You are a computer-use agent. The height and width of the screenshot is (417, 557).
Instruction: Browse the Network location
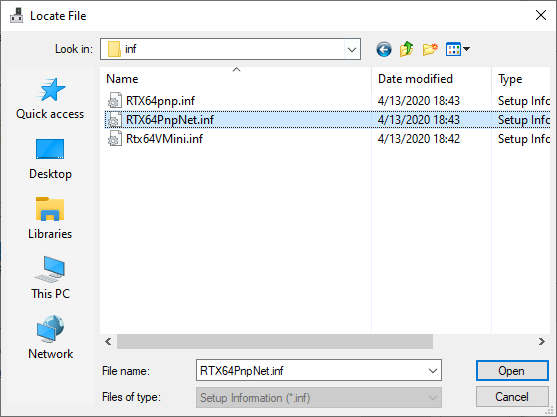pos(50,338)
